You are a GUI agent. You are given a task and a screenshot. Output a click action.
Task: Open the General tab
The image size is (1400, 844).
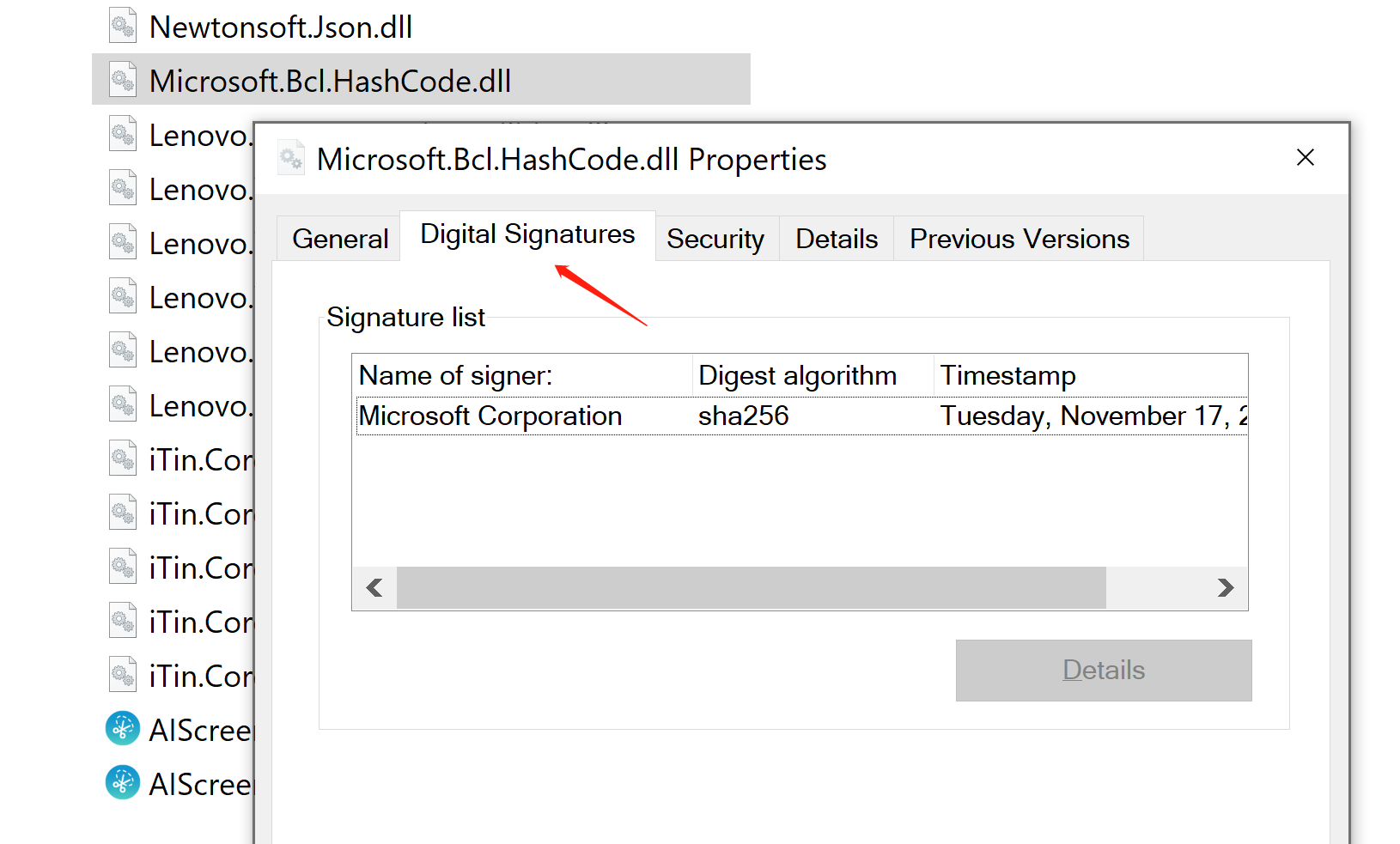(x=340, y=239)
